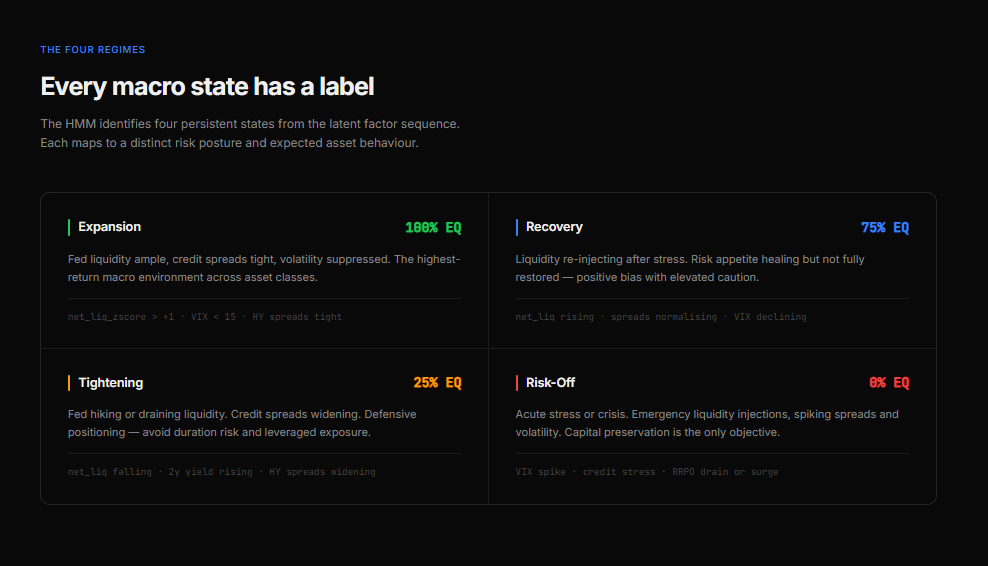Click the Risk-Off regime title

(x=550, y=383)
